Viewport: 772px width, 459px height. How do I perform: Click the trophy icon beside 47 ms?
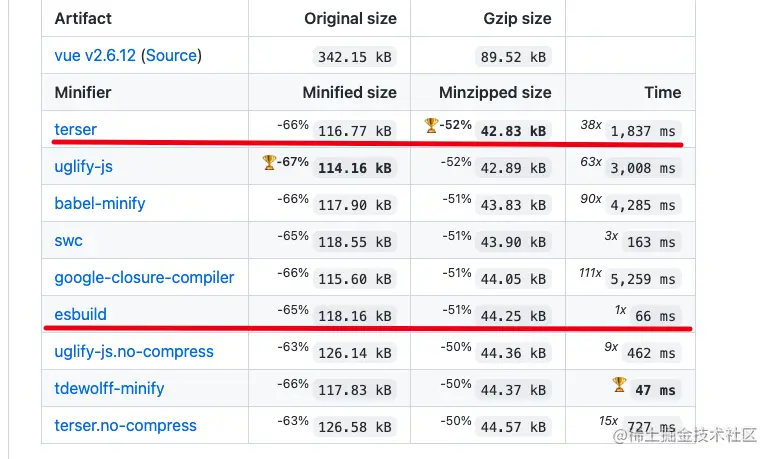click(x=619, y=384)
